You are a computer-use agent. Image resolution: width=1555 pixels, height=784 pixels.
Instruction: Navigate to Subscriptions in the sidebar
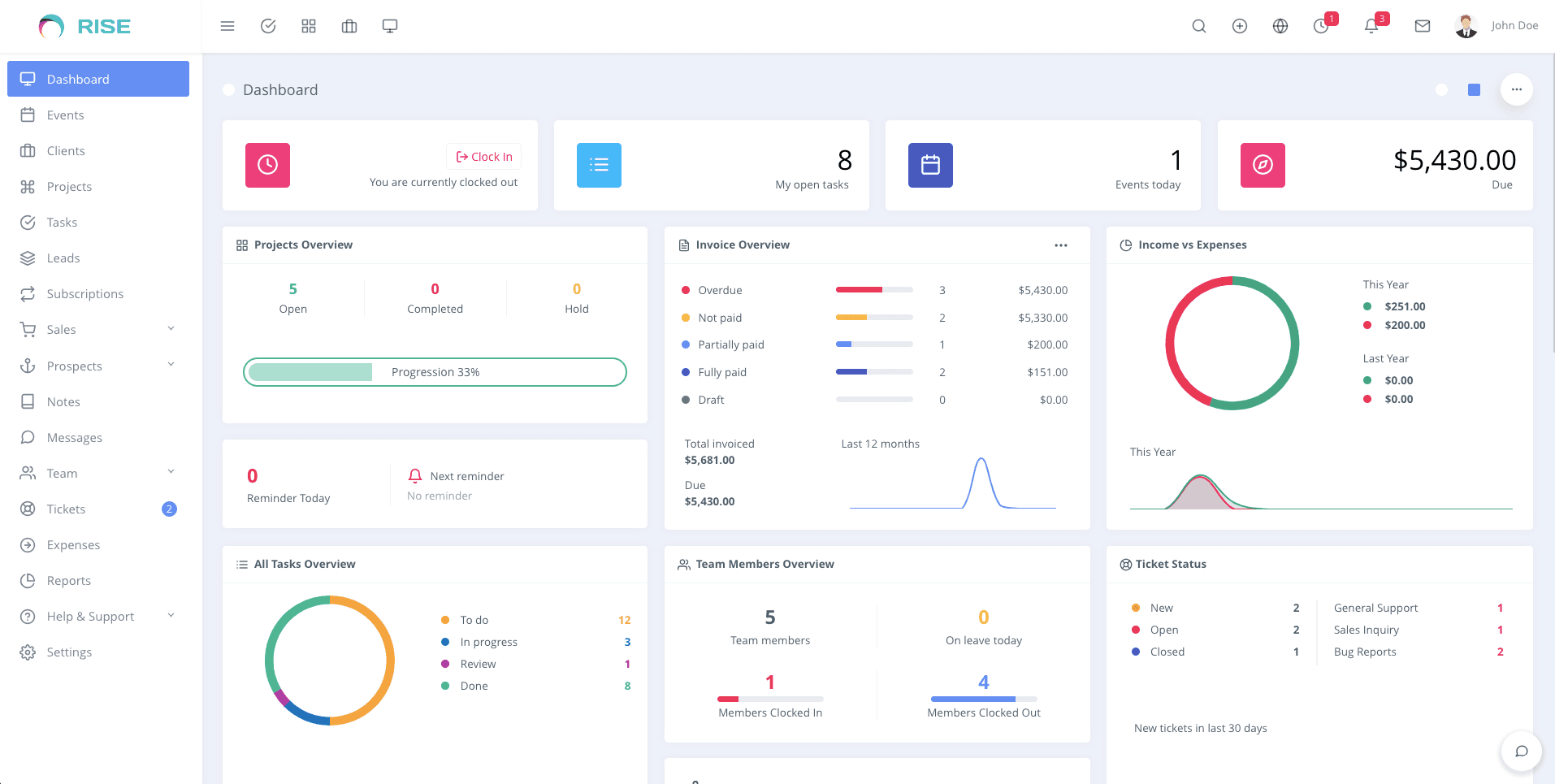(84, 293)
